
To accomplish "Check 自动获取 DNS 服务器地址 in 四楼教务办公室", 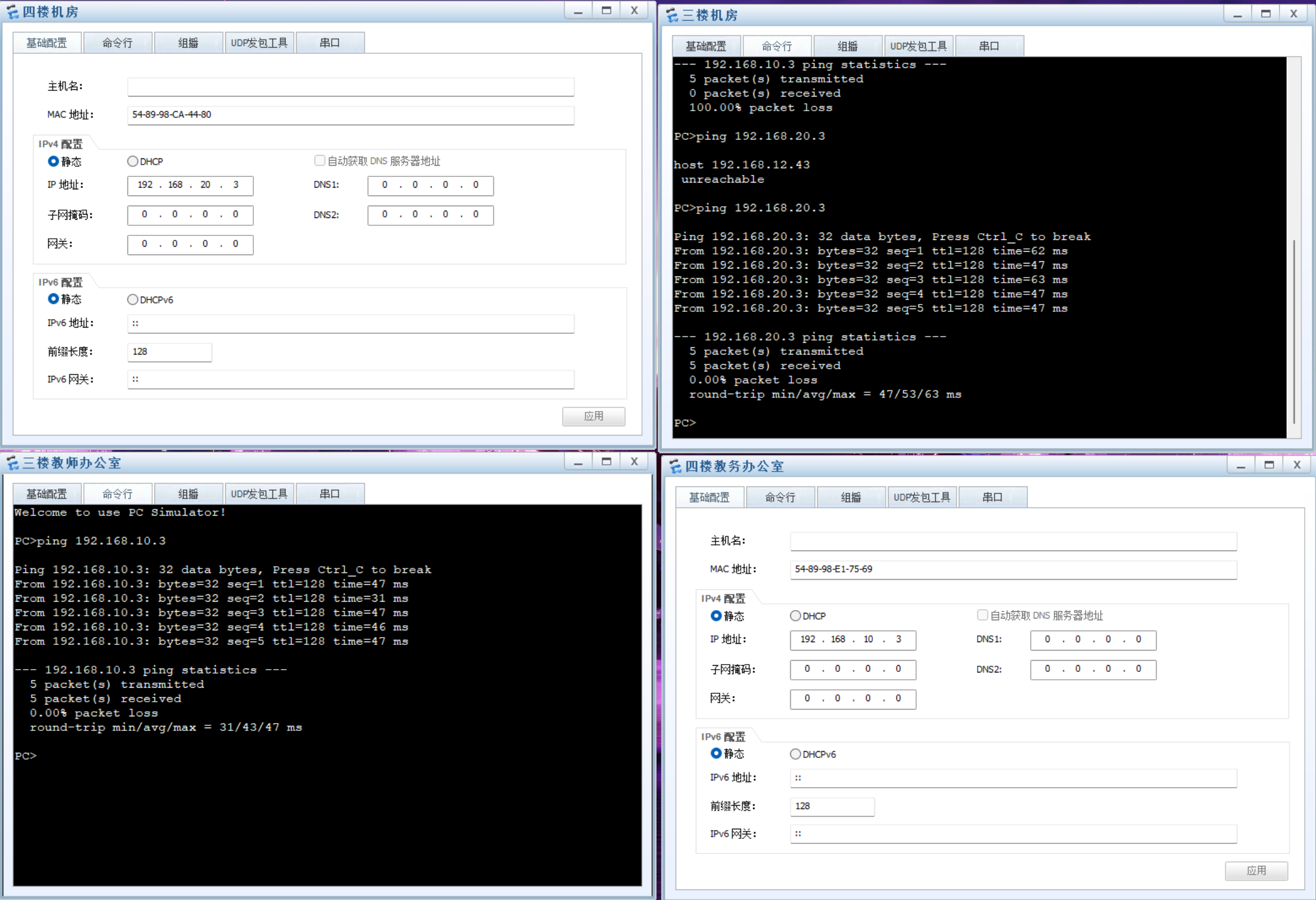I will pyautogui.click(x=982, y=615).
